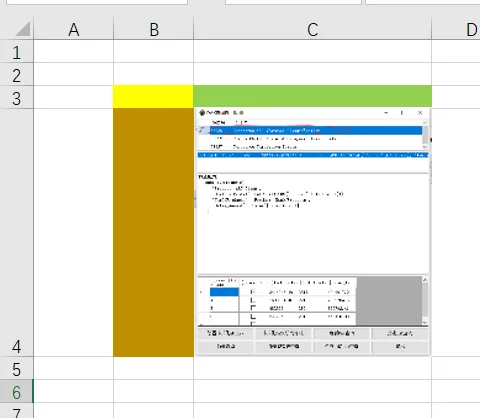
Task: Select the embedded screenshot picture in C4
Action: pos(313,232)
